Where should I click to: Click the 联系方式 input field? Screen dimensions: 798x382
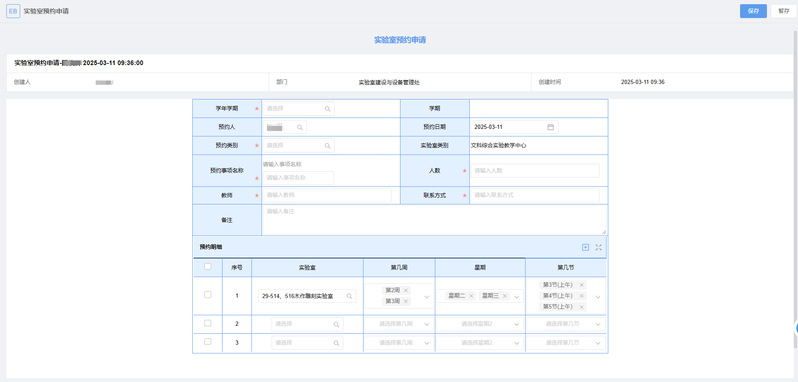click(534, 195)
